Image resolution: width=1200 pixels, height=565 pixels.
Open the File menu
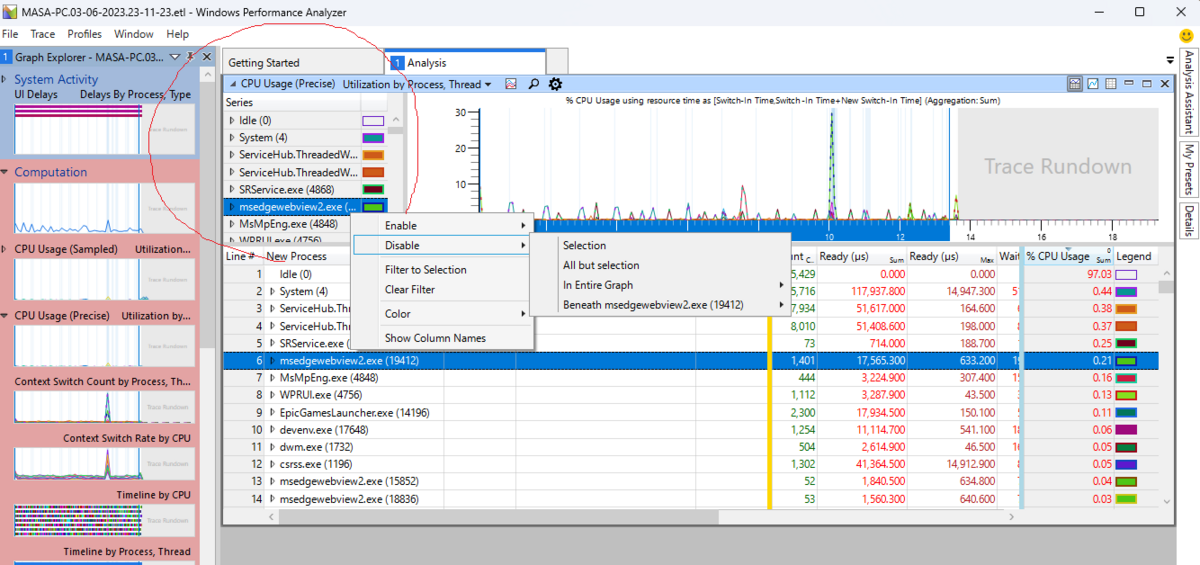point(10,34)
